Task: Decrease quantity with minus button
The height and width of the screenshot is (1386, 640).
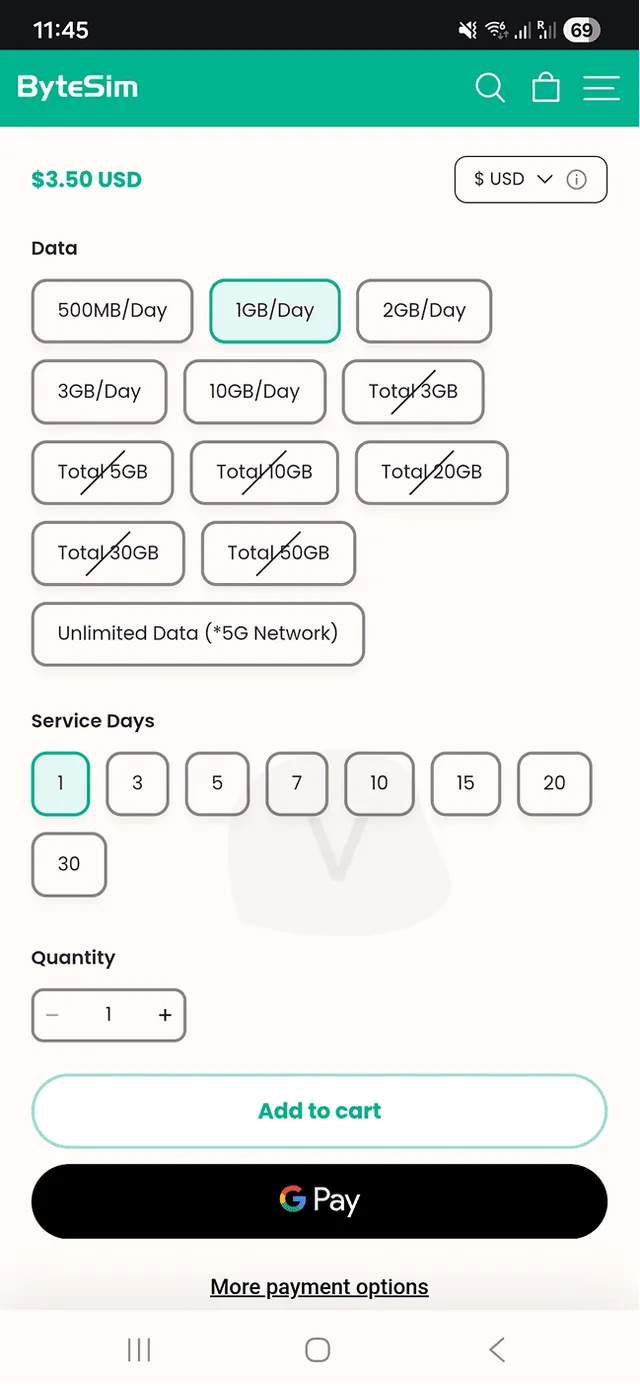Action: (53, 1015)
